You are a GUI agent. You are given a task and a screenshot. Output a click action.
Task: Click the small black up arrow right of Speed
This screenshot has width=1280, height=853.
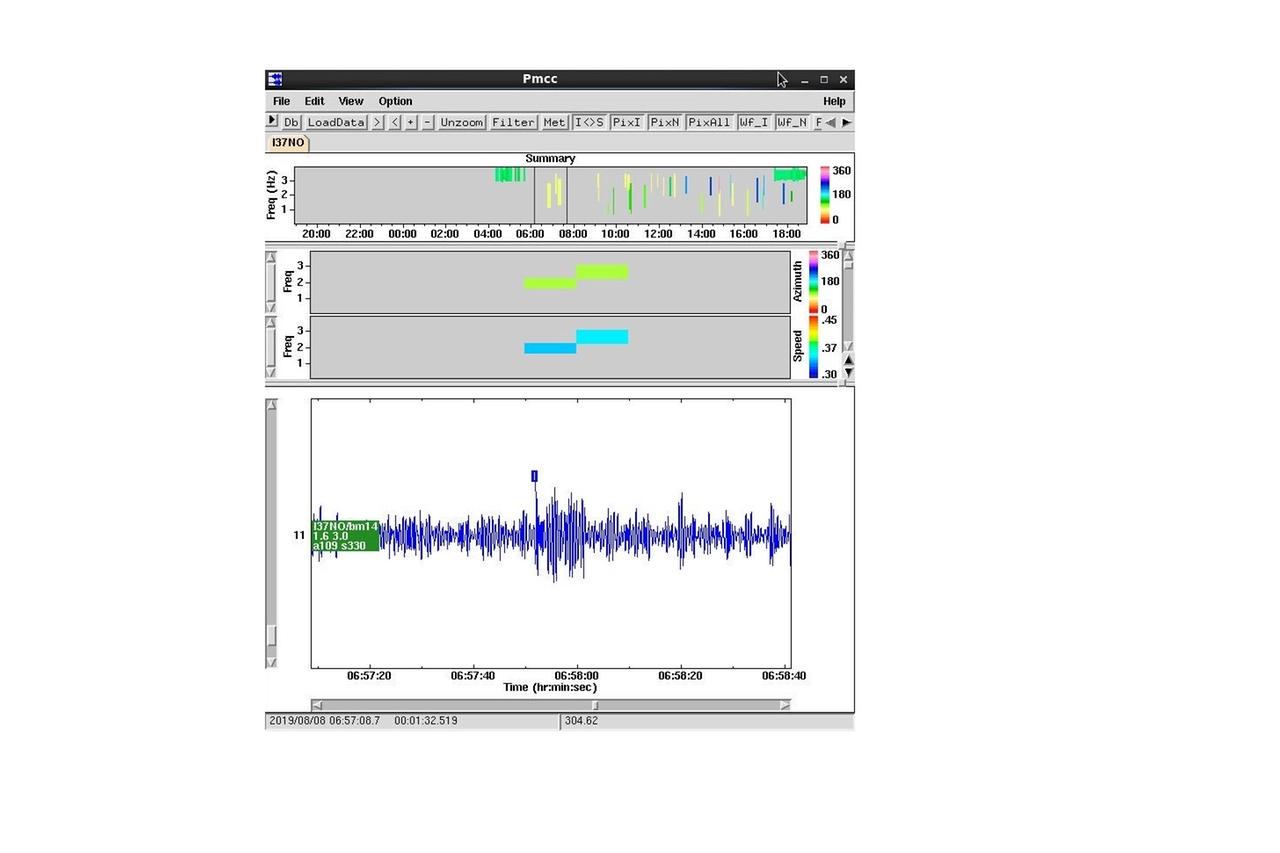[x=849, y=360]
